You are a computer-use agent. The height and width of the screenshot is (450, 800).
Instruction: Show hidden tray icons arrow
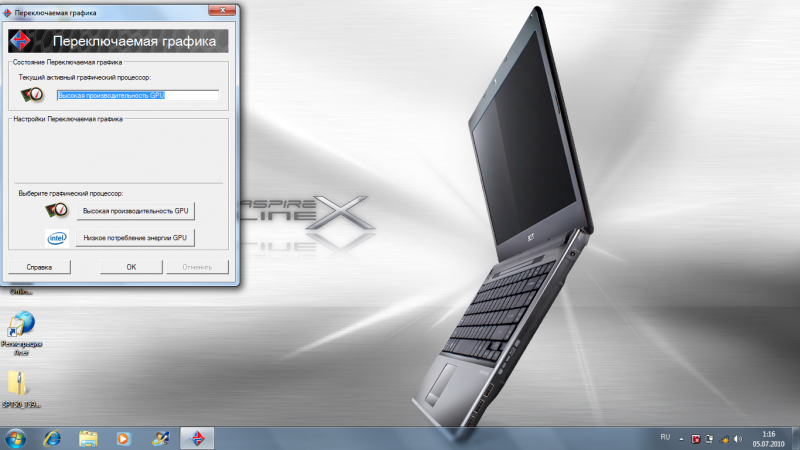click(x=681, y=439)
